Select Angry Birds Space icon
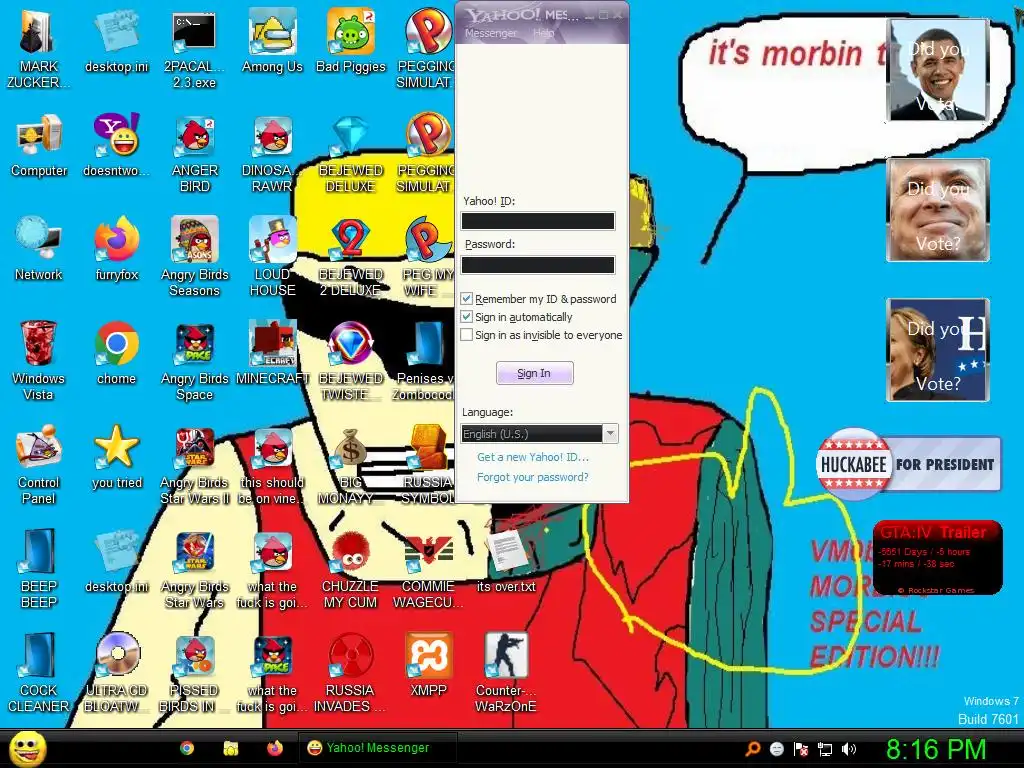Image resolution: width=1024 pixels, height=768 pixels. click(x=195, y=360)
